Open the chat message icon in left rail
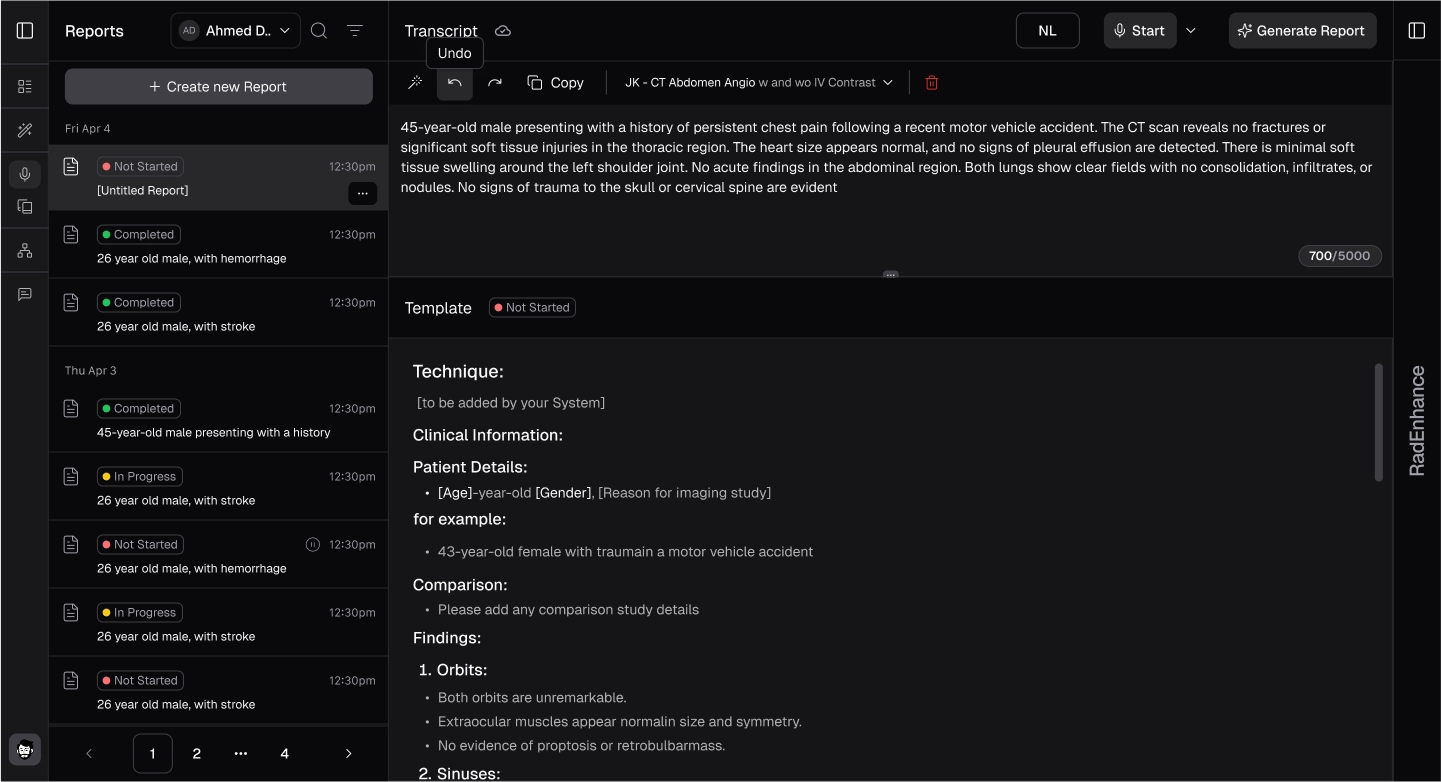The height and width of the screenshot is (782, 1441). click(x=25, y=294)
